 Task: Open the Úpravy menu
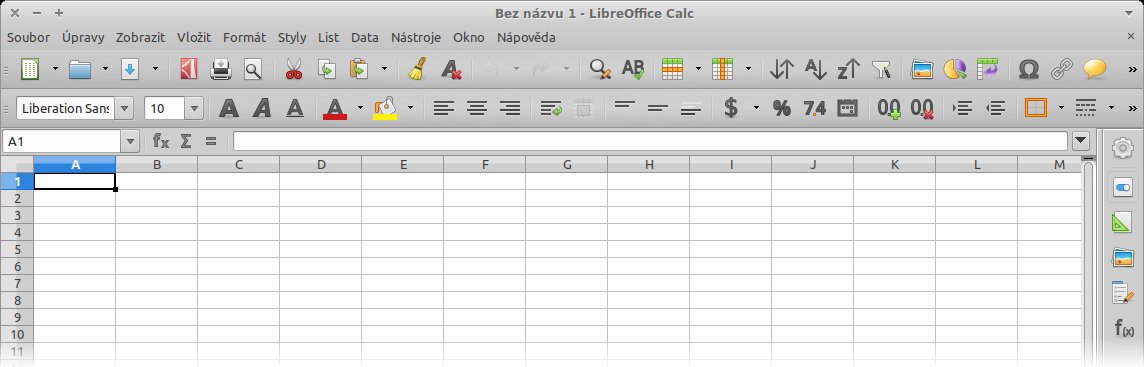(83, 37)
